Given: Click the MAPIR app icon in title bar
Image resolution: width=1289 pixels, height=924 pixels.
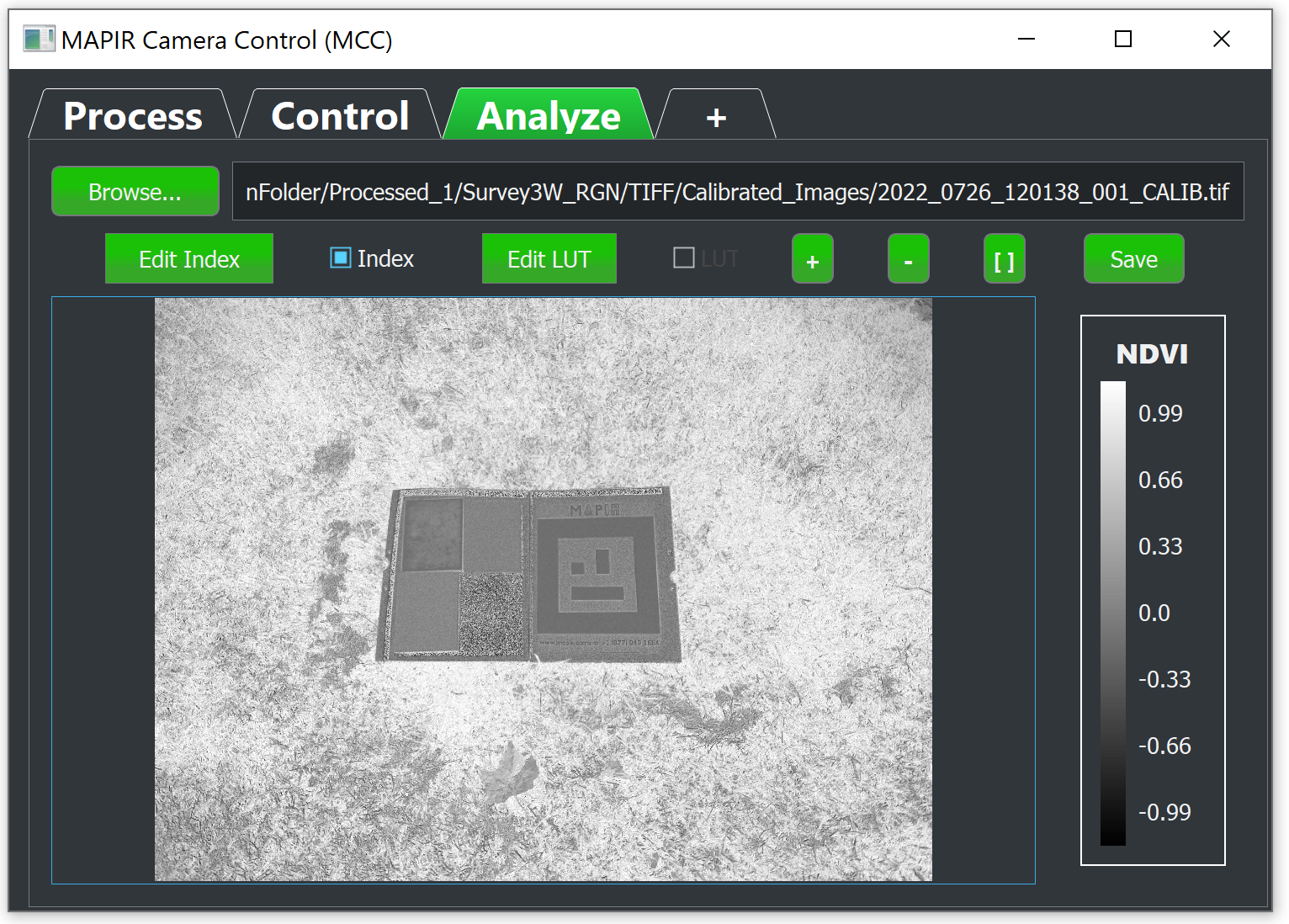Looking at the screenshot, I should click(x=38, y=40).
